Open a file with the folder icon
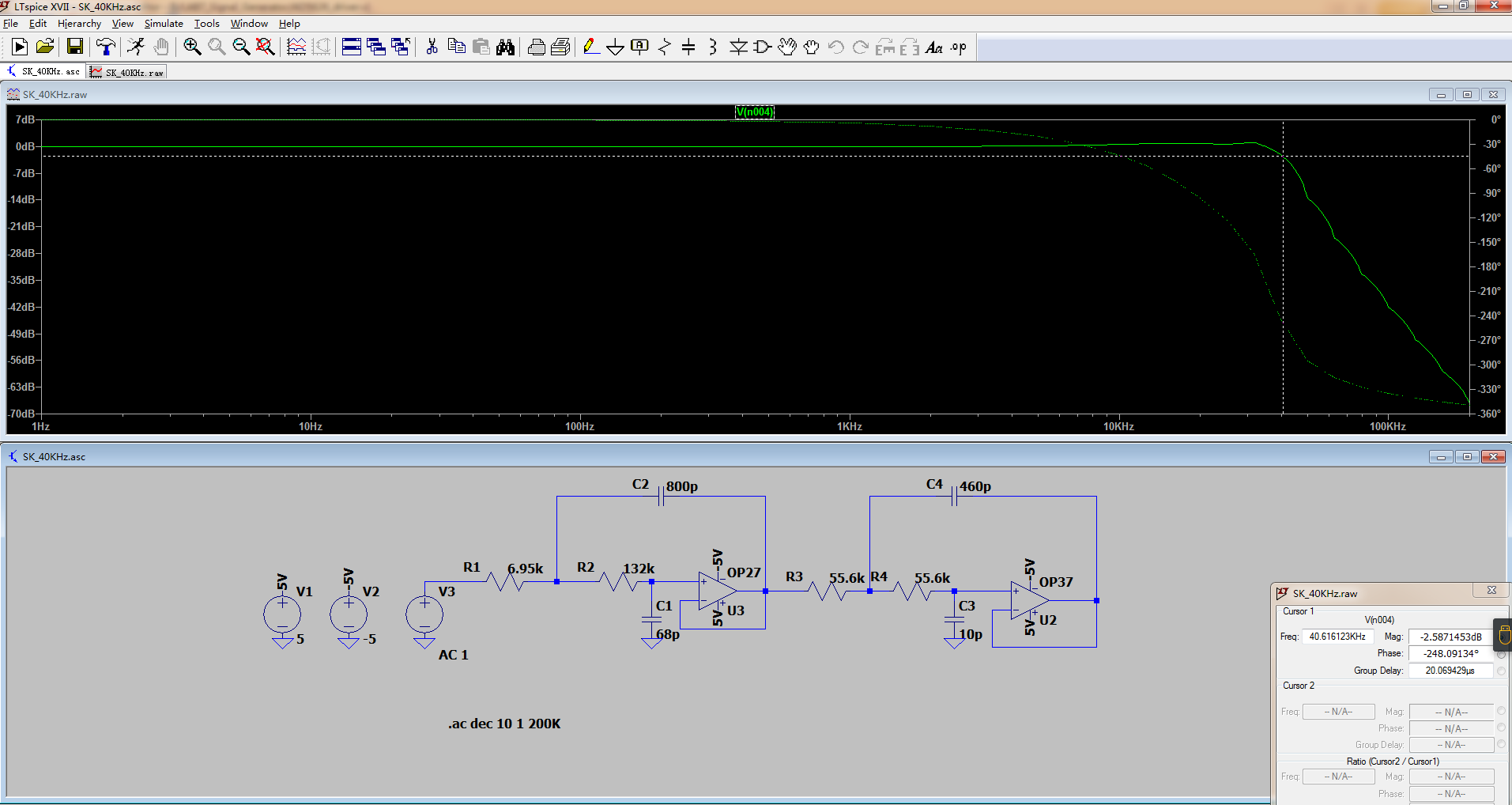The width and height of the screenshot is (1512, 805). (45, 47)
